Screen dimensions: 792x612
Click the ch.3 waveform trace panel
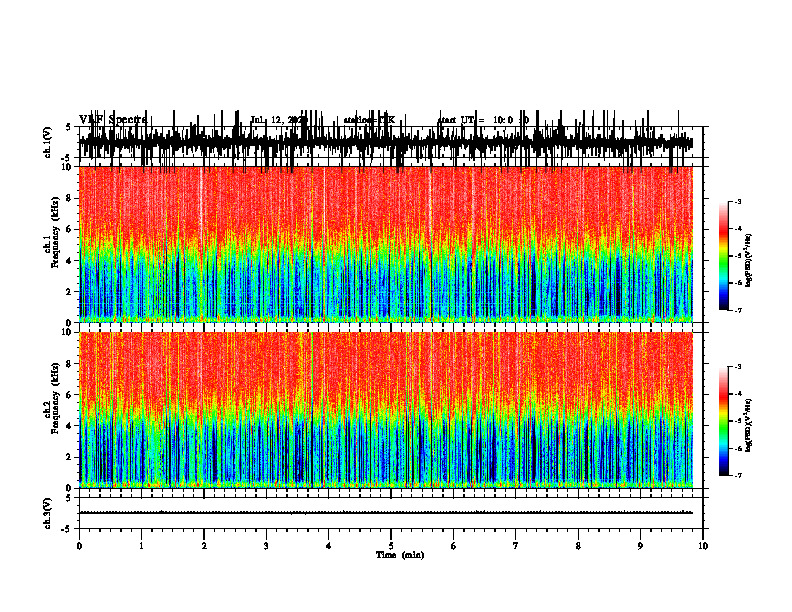point(391,513)
